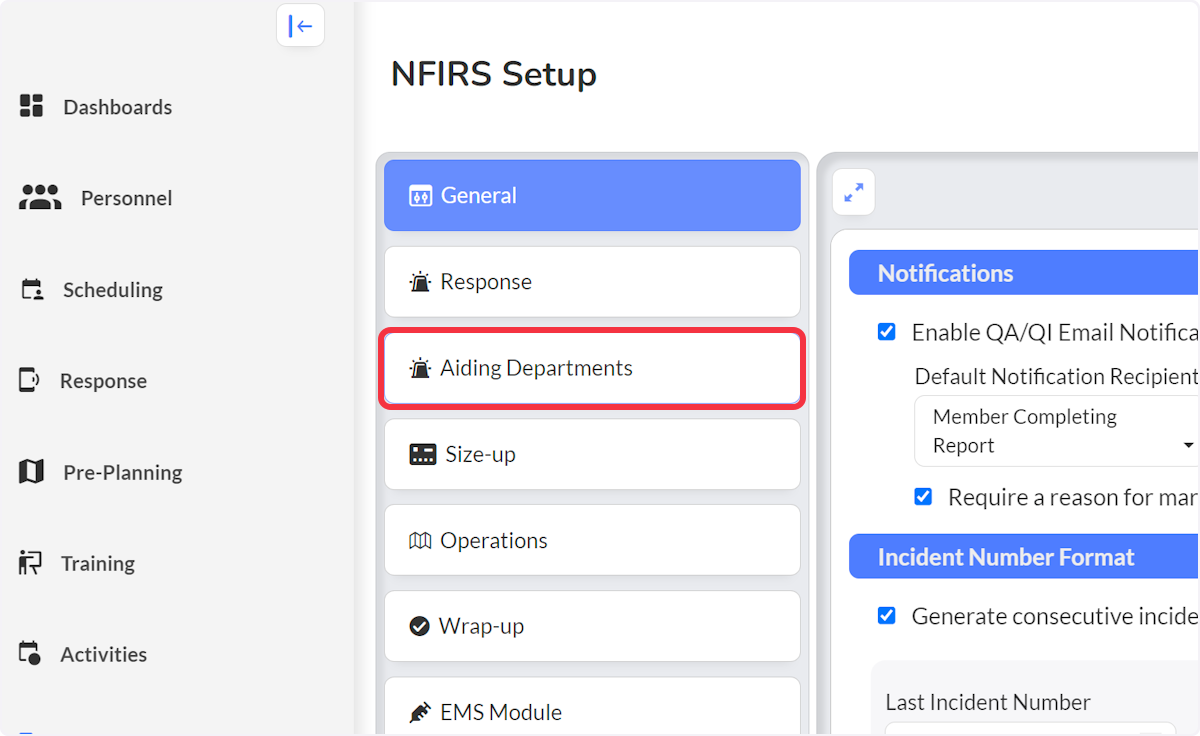This screenshot has height=736, width=1200.
Task: Click the EMS Module syringe icon
Action: [420, 712]
